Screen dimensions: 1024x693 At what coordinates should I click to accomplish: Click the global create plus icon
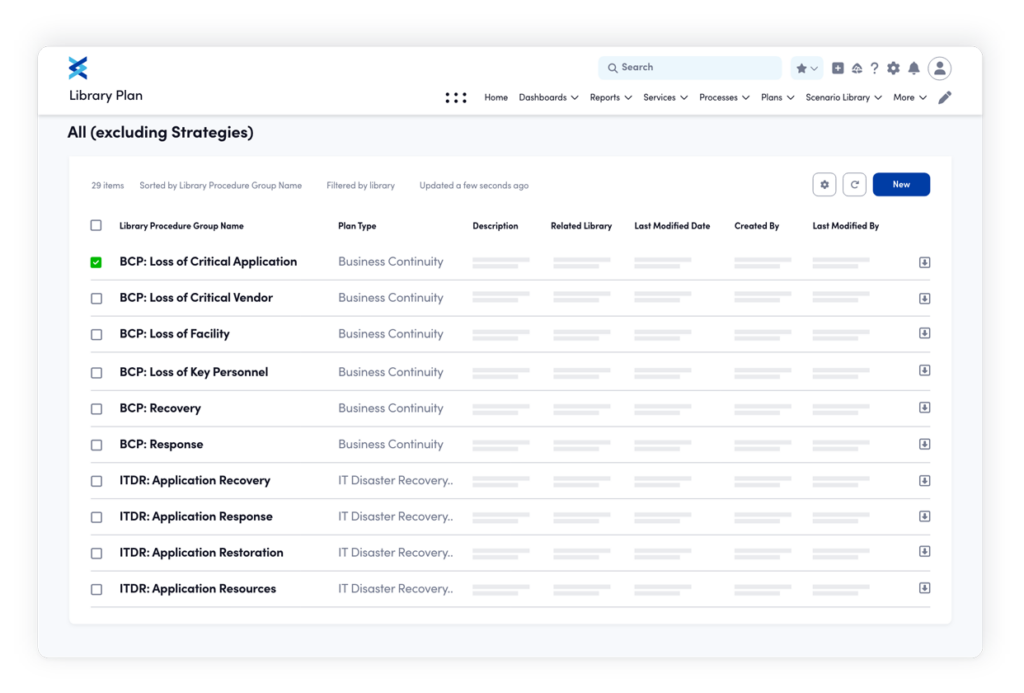(838, 68)
